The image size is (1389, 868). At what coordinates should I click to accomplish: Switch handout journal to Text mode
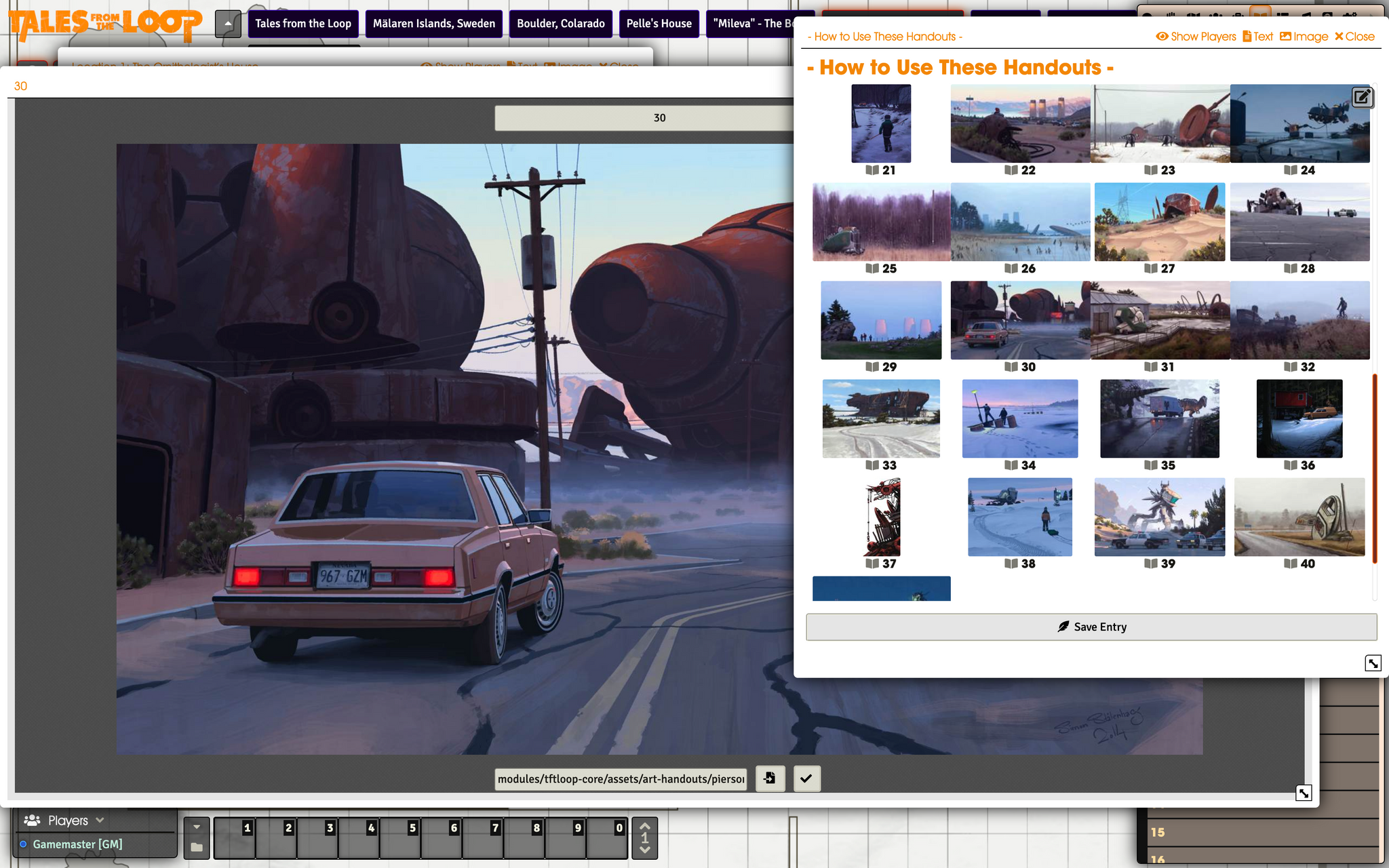pos(1257,37)
